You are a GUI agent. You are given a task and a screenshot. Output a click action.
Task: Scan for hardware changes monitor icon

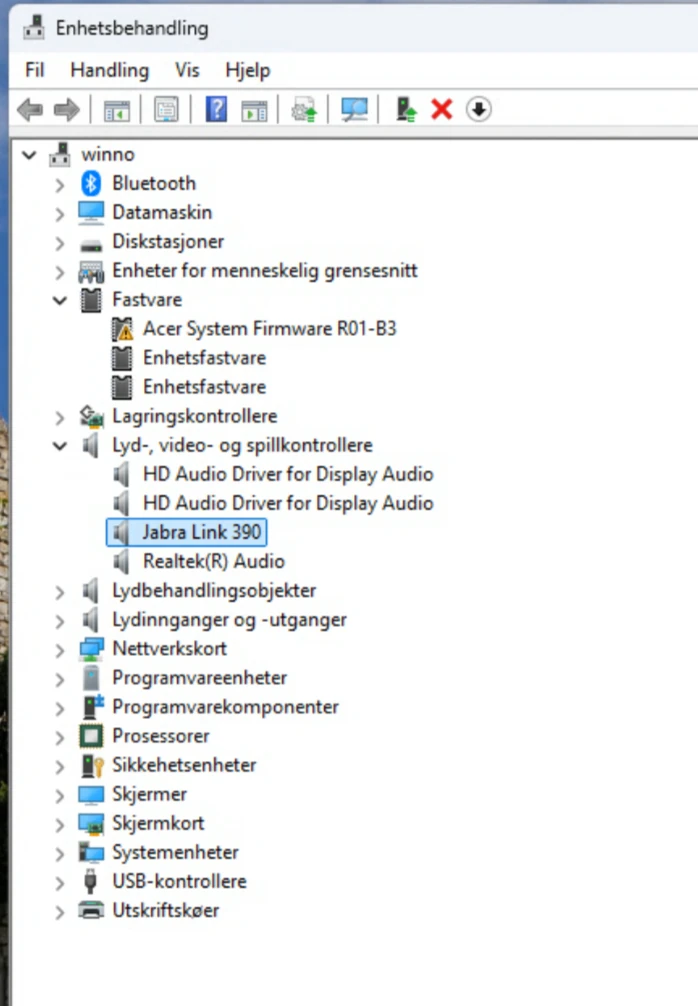click(x=354, y=110)
